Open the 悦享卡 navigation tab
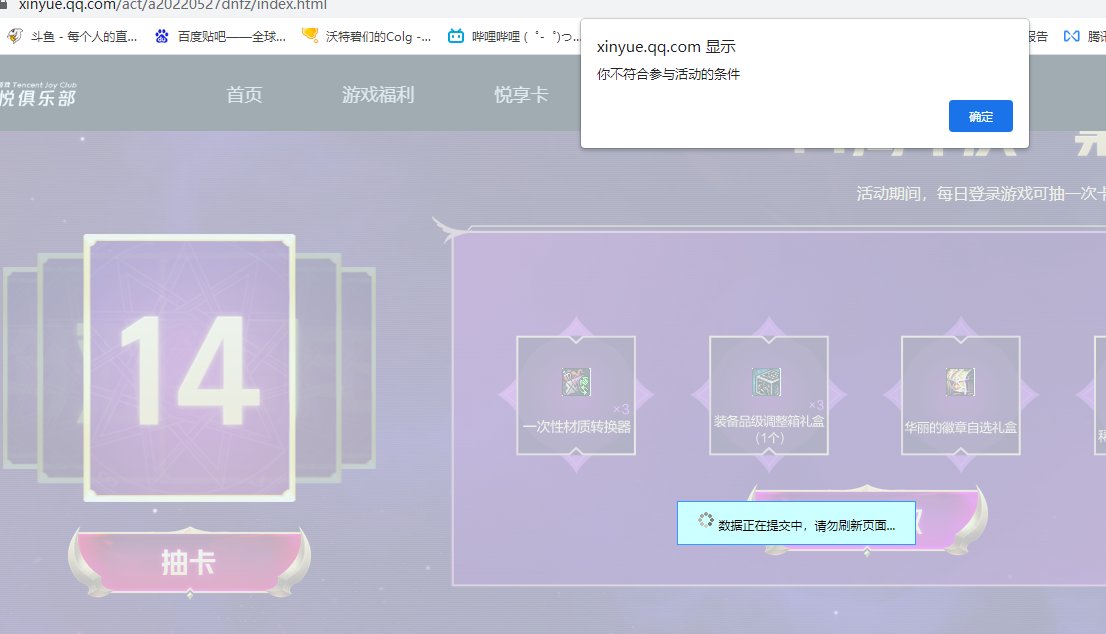Screen dimensions: 1106x634 521,95
